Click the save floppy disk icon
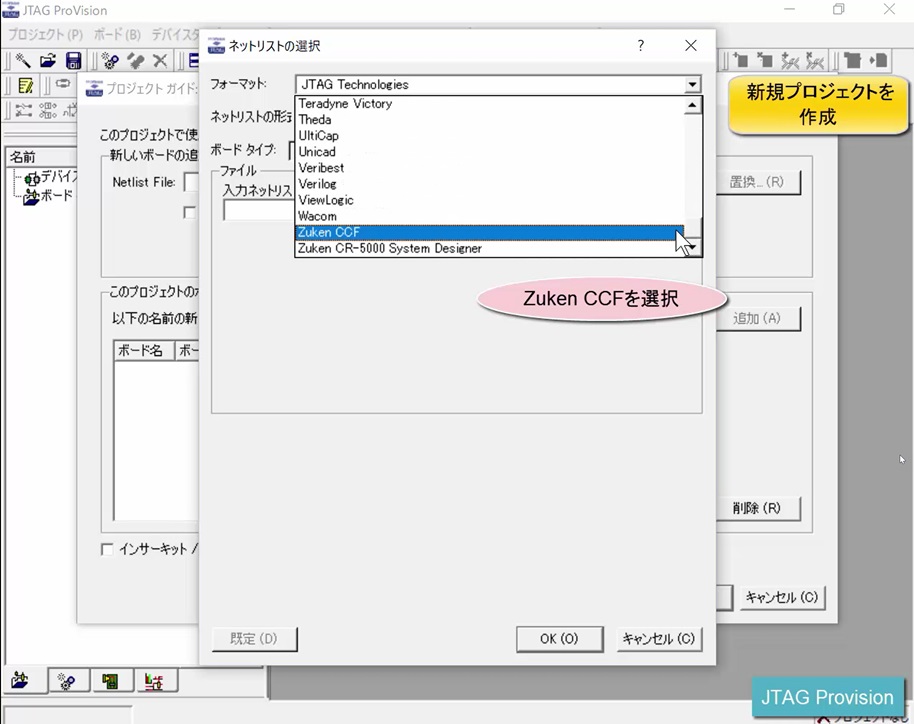Image resolution: width=914 pixels, height=724 pixels. pos(73,60)
